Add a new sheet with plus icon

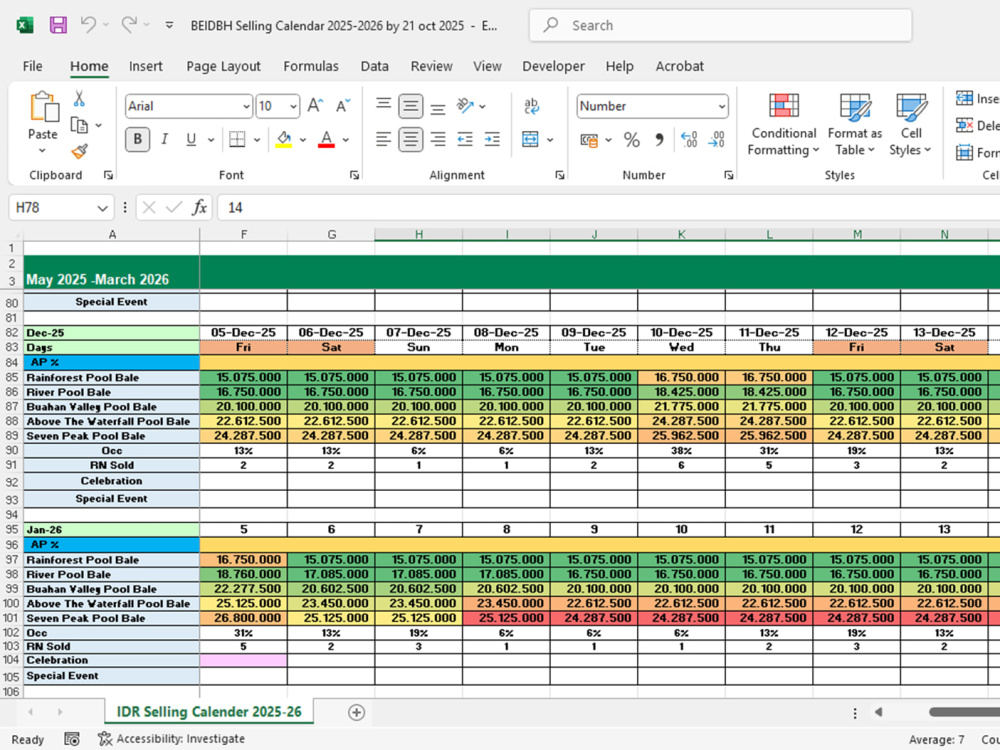click(357, 712)
